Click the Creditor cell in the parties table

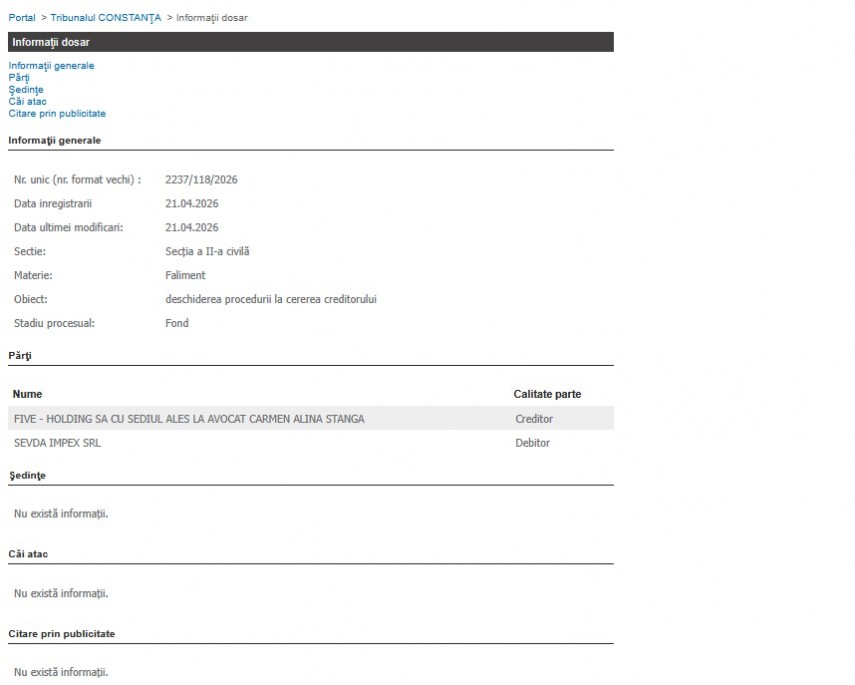(534, 419)
